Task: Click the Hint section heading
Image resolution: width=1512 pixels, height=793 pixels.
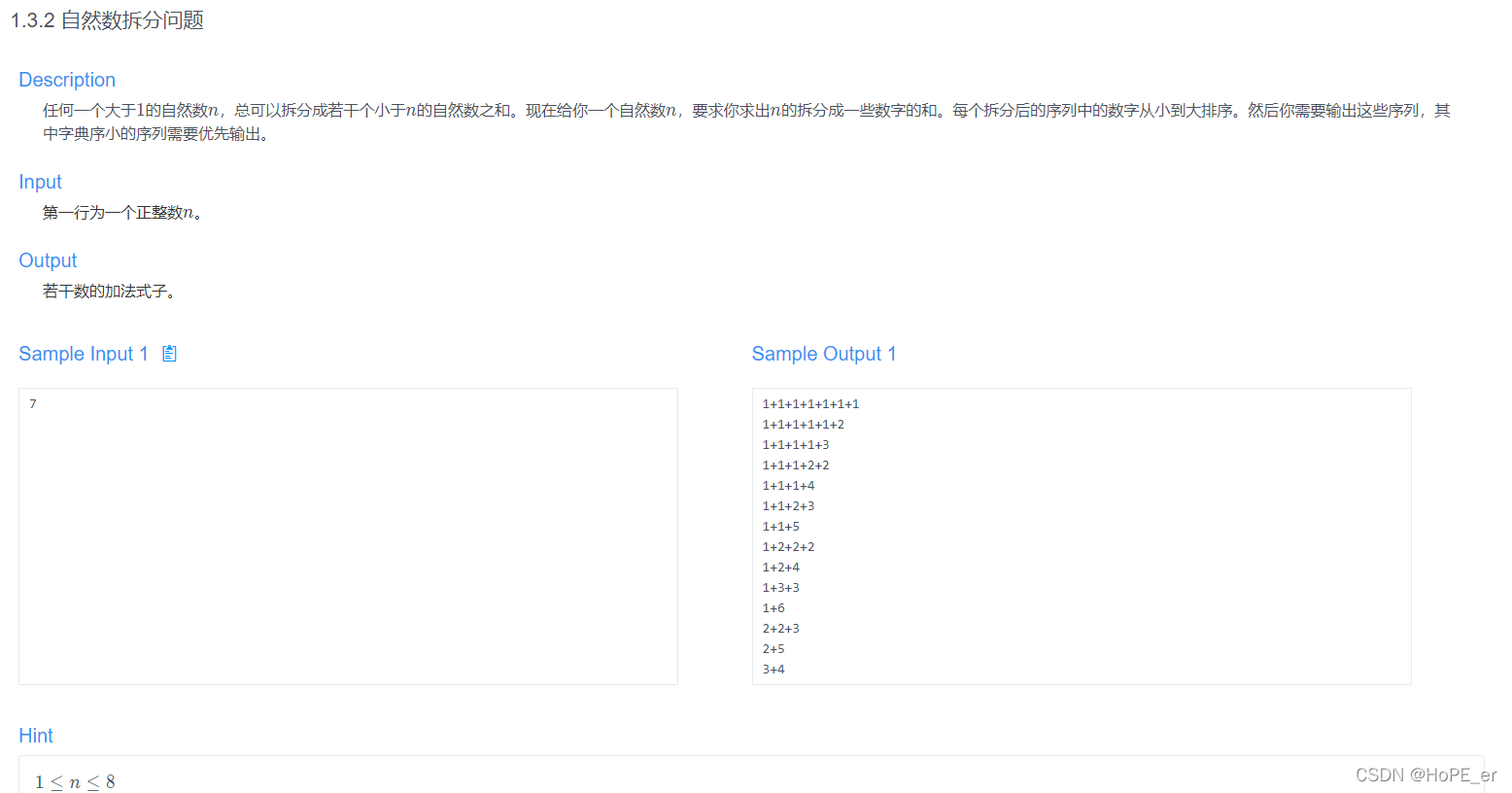Action: point(36,736)
